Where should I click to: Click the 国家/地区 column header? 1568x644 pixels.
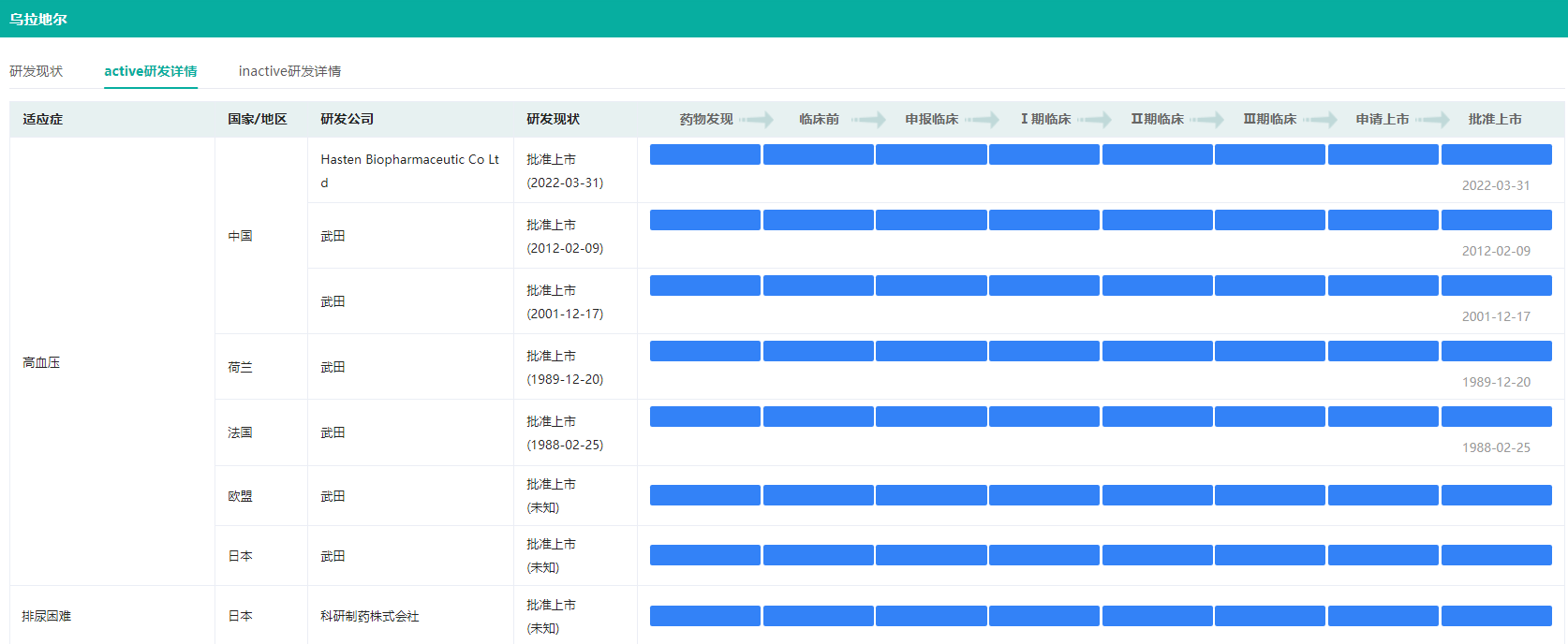click(x=257, y=119)
